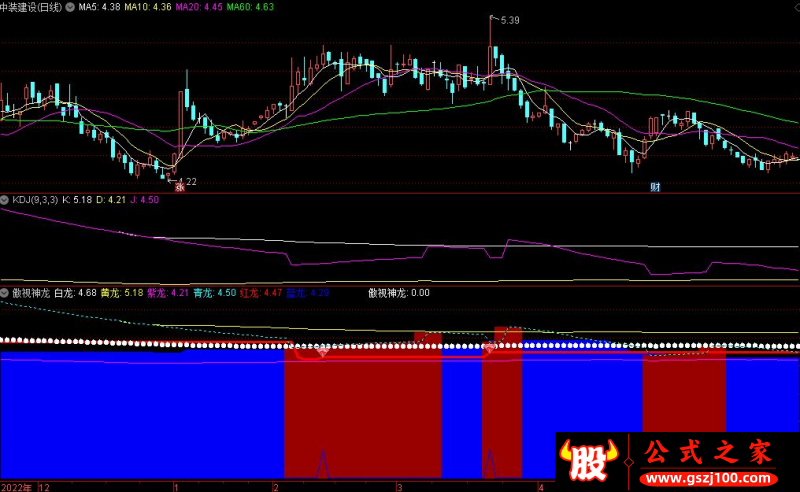This screenshot has width=800, height=492.
Task: Click the 2022年 date on time axis
Action: 17,486
